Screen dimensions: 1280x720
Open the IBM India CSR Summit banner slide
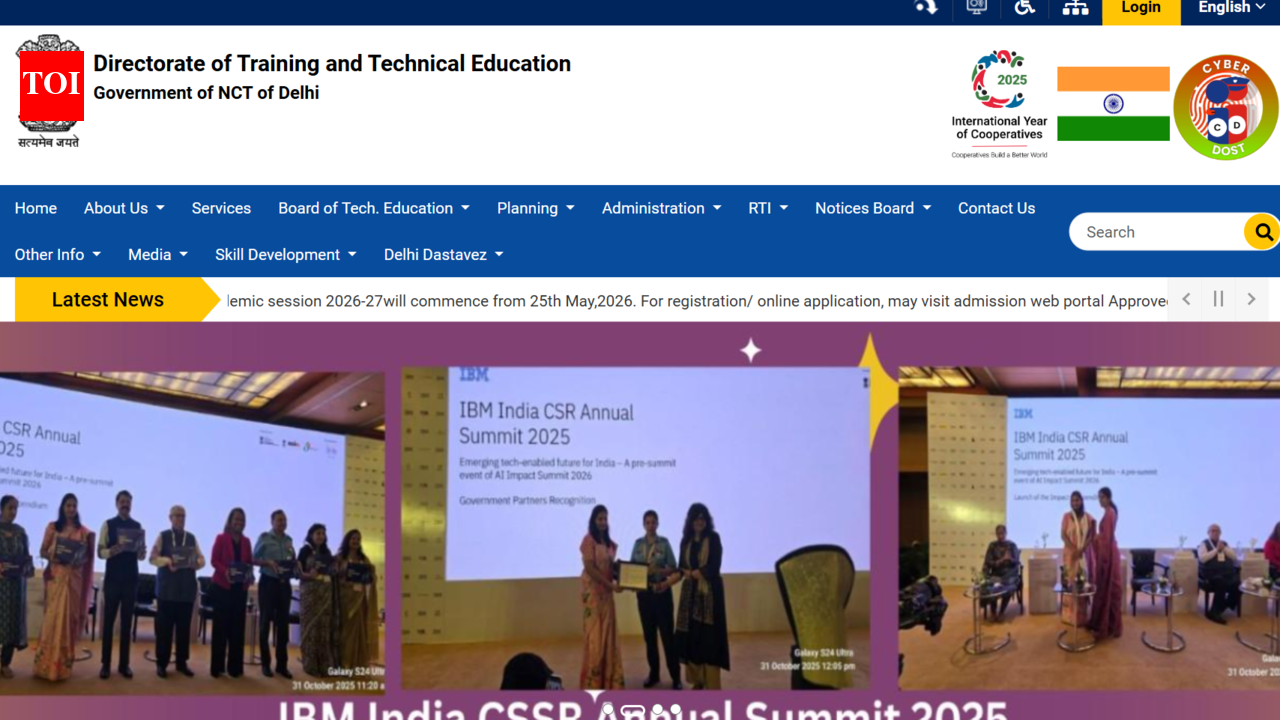640,521
